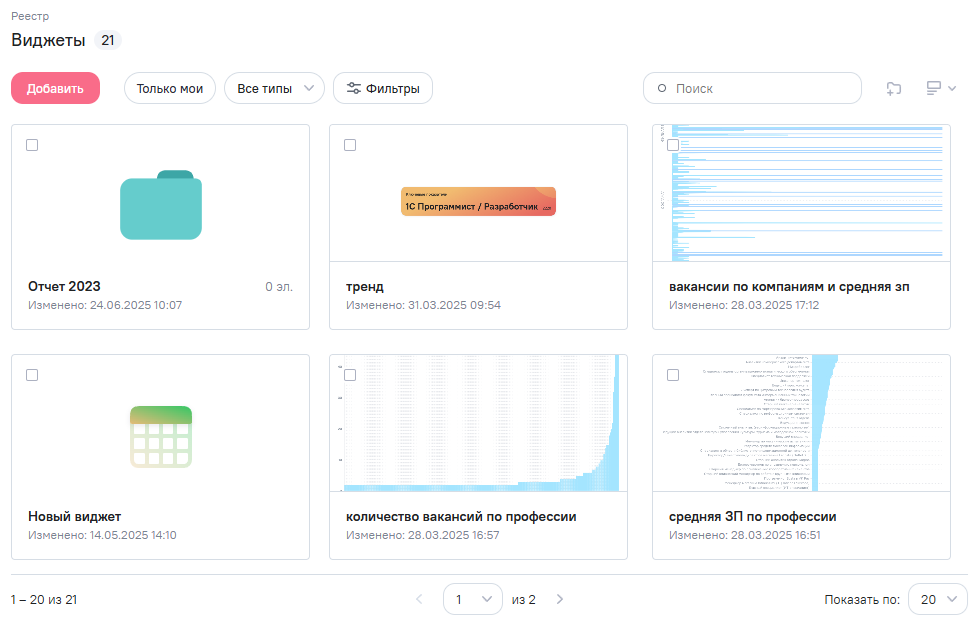
Task: Open the view mode switcher icon
Action: pos(940,89)
